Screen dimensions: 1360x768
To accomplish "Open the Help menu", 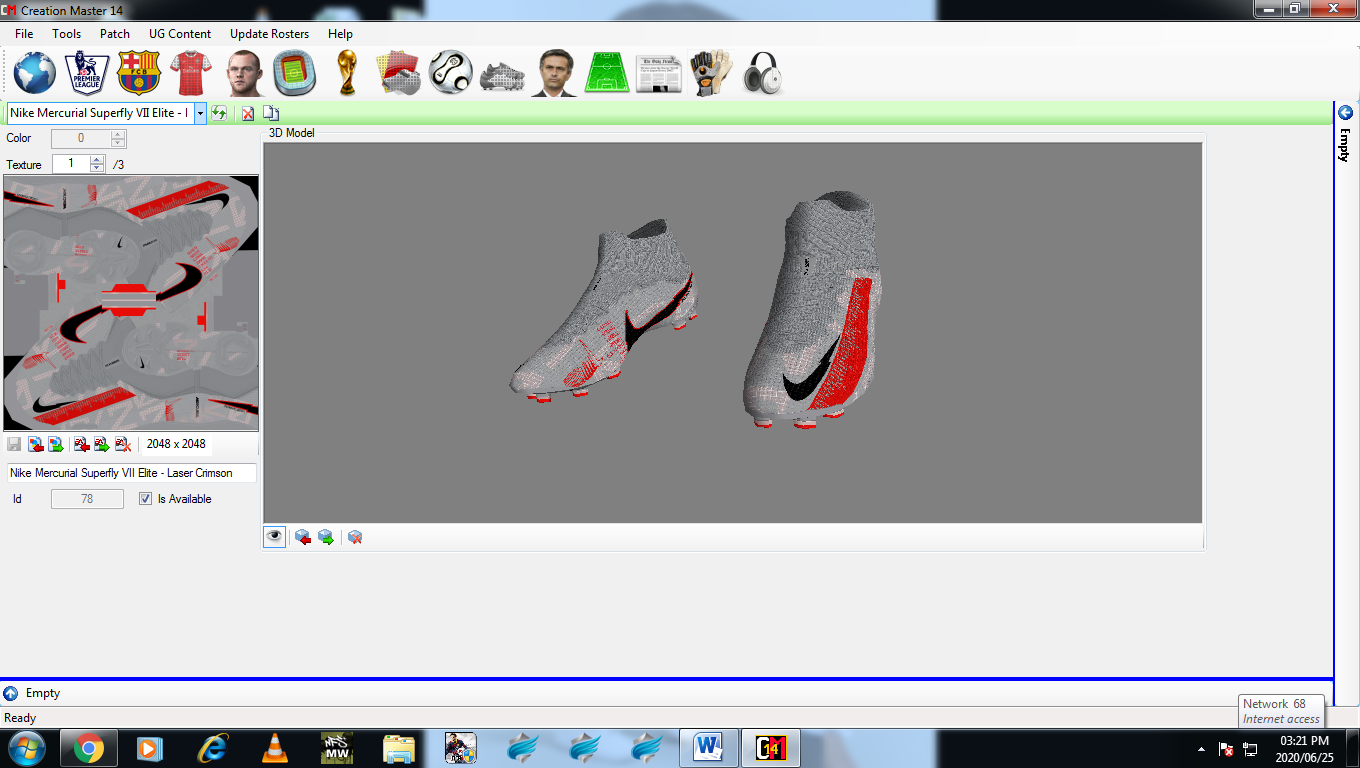I will tap(340, 33).
